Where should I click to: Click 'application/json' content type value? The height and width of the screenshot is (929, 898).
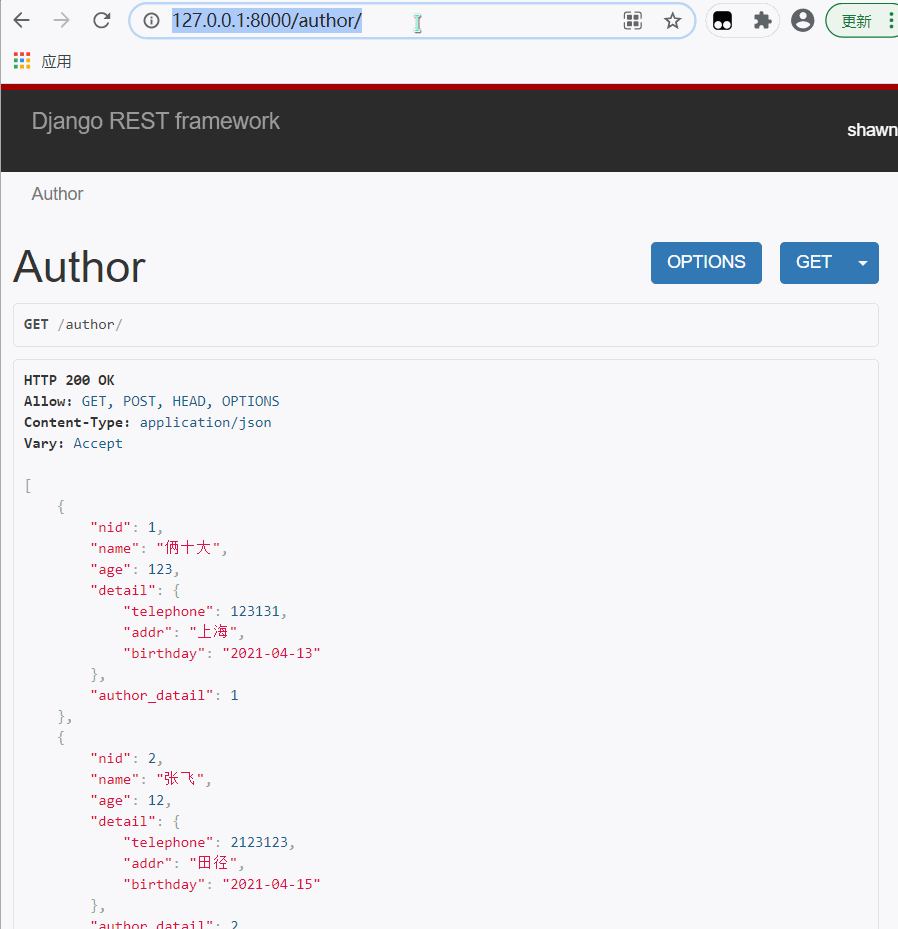206,422
